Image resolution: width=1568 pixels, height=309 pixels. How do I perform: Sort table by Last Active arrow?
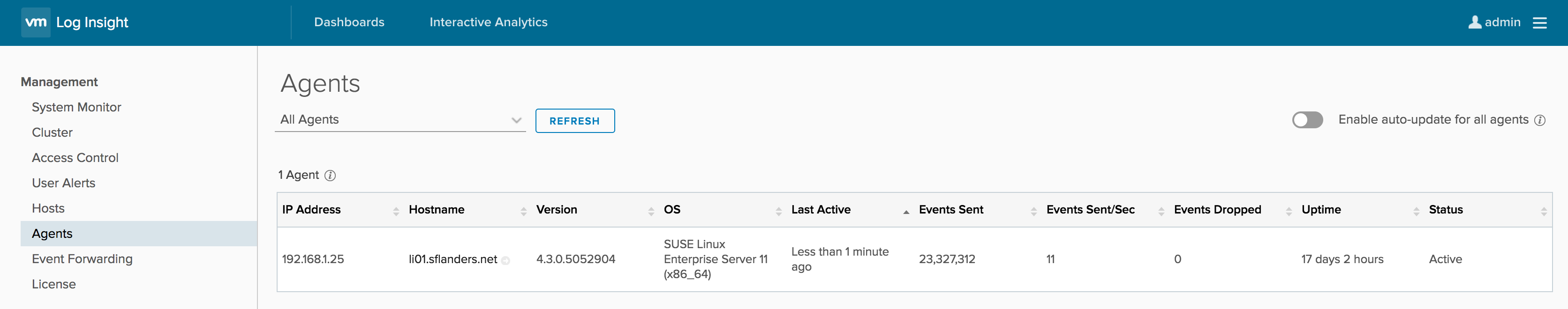[906, 212]
